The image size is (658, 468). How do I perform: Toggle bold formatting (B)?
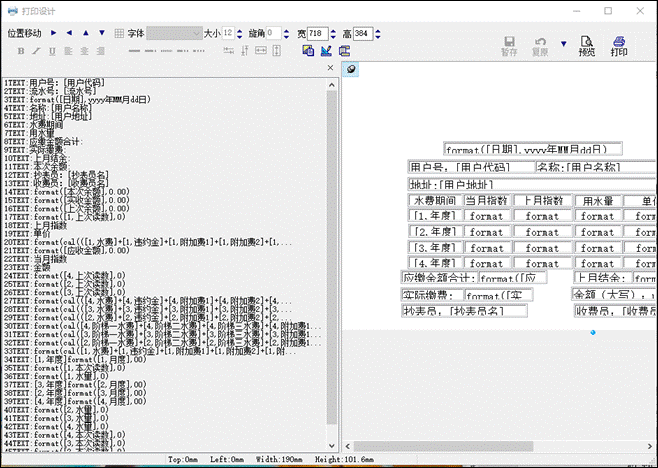[x=21, y=51]
